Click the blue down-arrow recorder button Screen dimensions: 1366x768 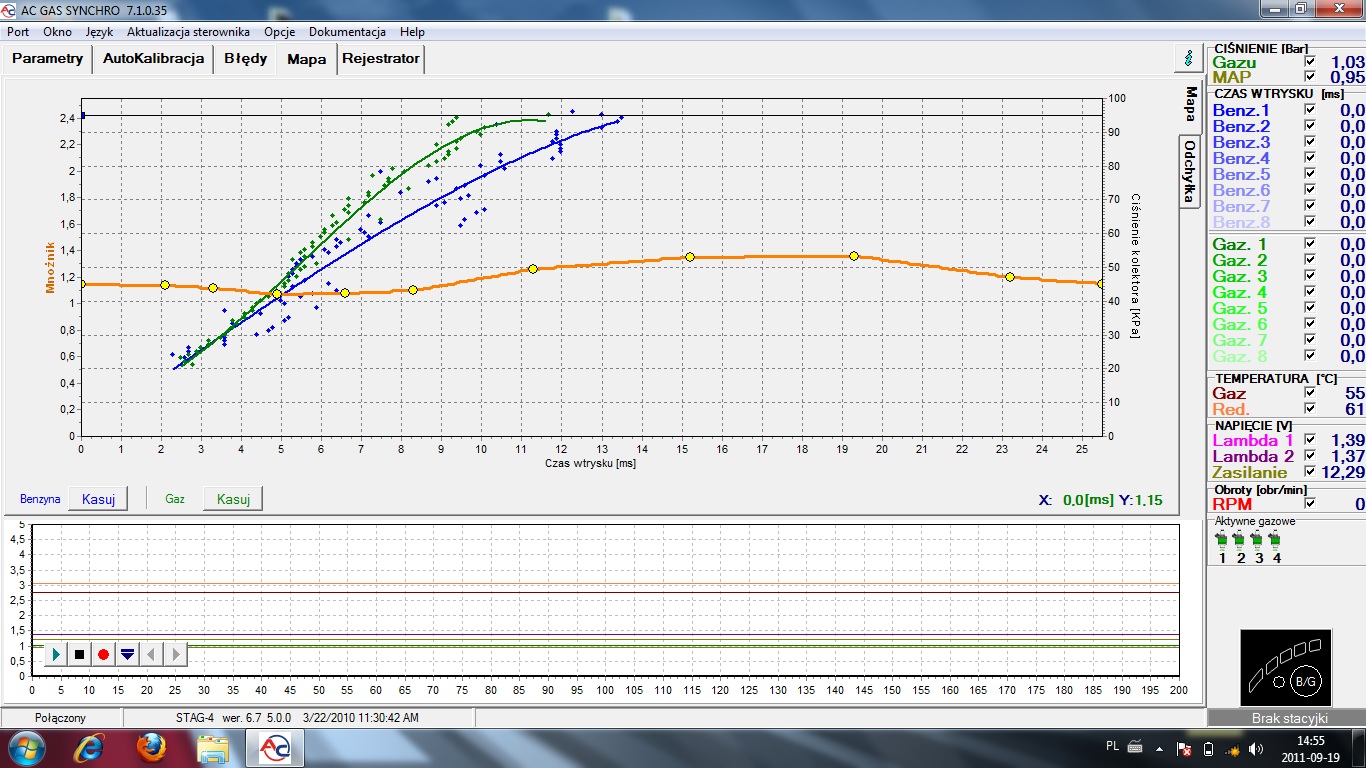click(x=127, y=654)
